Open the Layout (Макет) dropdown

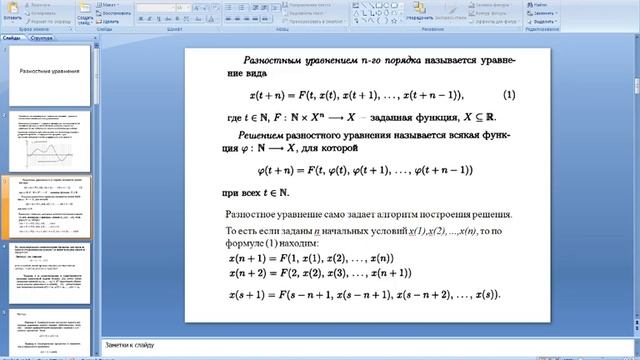108,5
